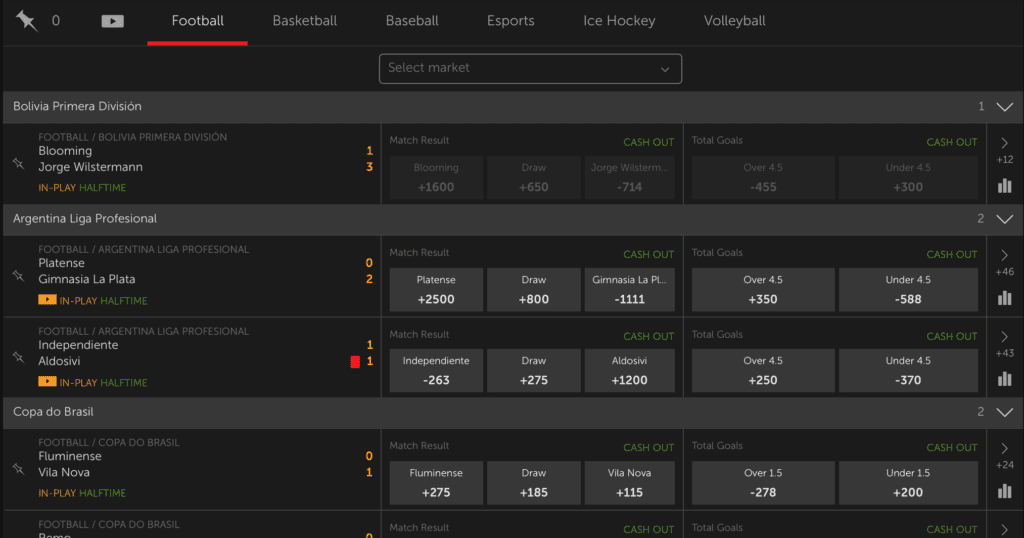Viewport: 1024px width, 538px height.
Task: Switch to the Football tab
Action: click(x=197, y=21)
